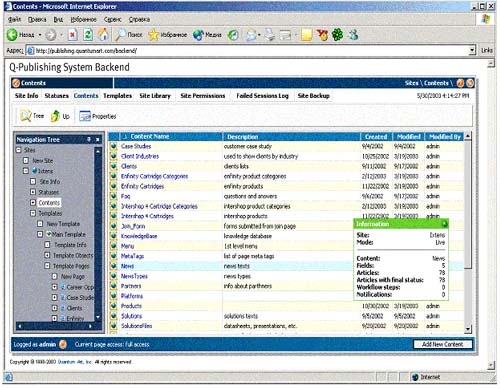Switch to the Site Permissions tab
This screenshot has width=500, height=389.
pyautogui.click(x=203, y=96)
